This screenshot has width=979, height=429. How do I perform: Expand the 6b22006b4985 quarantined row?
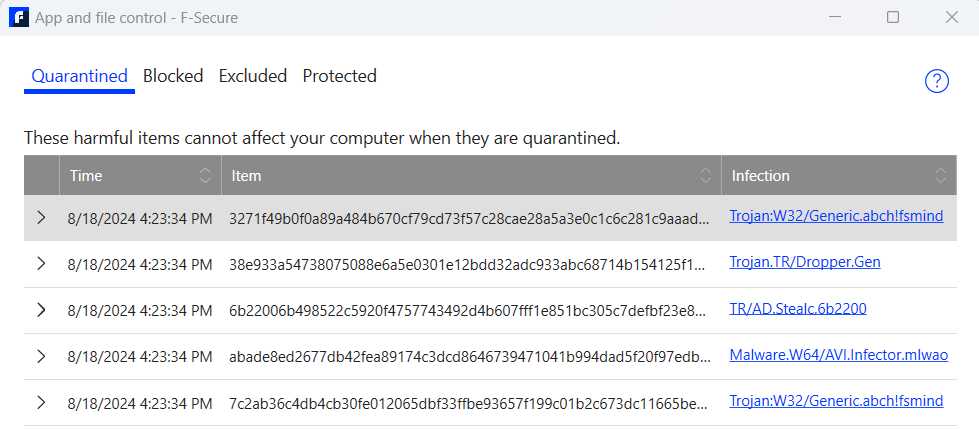click(41, 310)
